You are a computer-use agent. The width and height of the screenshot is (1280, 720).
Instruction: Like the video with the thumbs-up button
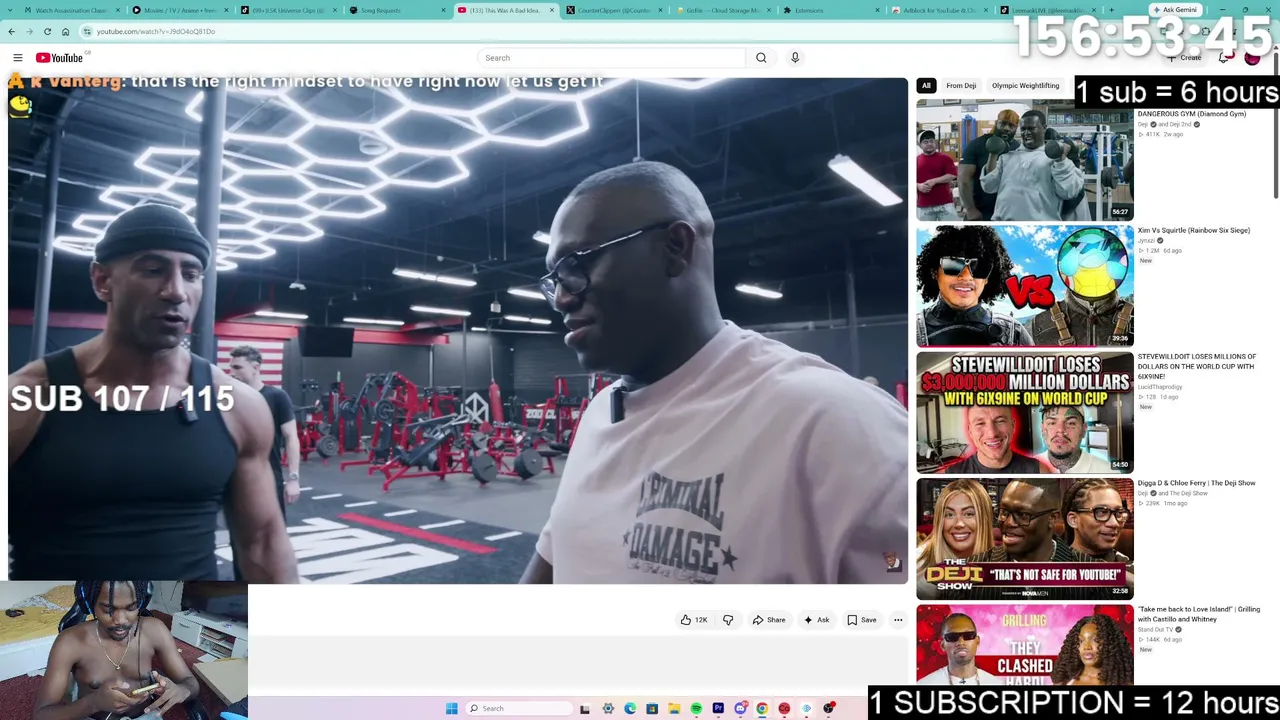coord(694,620)
